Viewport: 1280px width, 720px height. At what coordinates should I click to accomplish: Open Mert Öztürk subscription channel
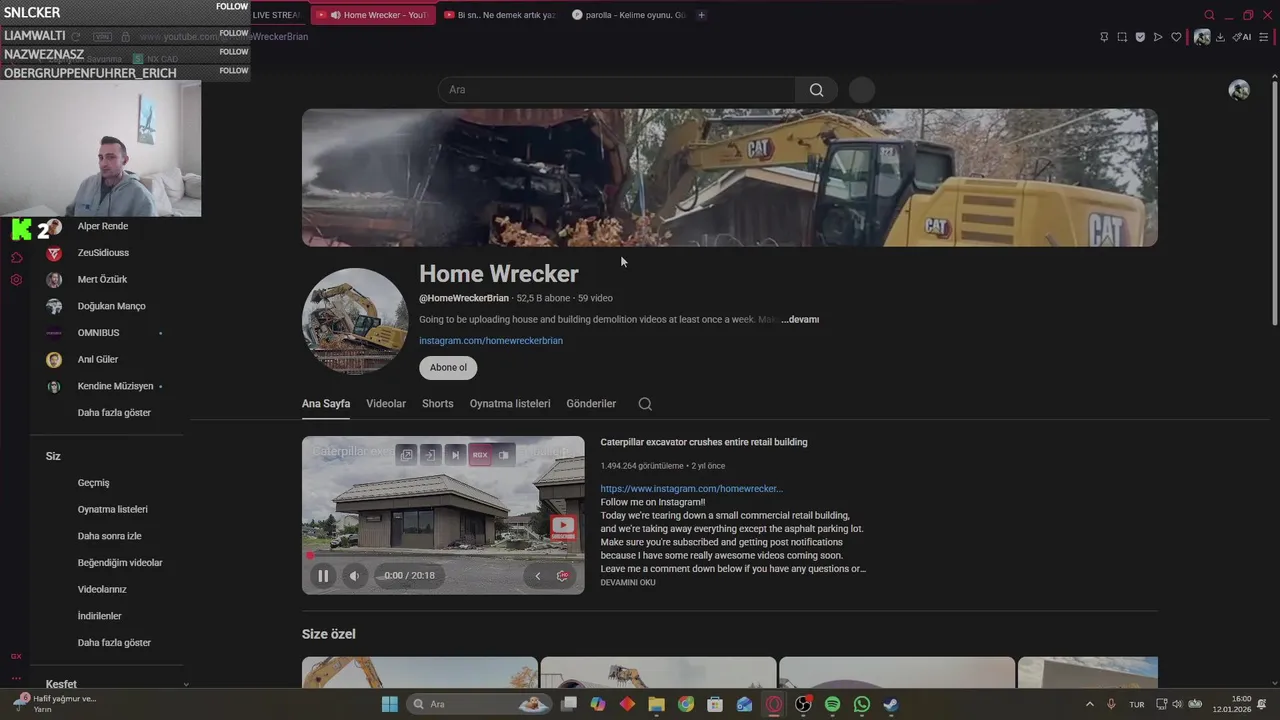tap(102, 280)
